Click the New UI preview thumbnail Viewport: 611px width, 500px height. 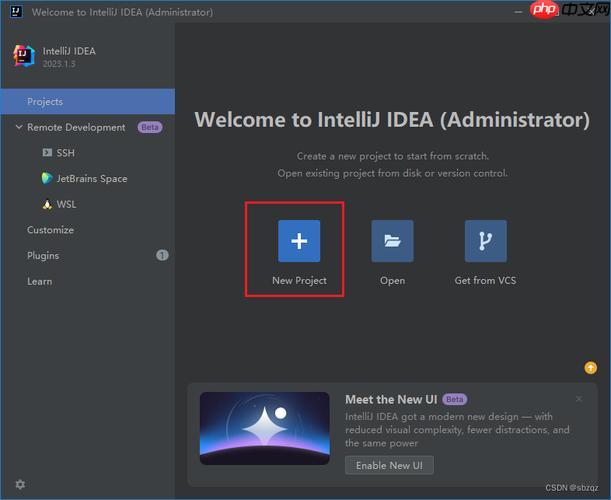tap(265, 428)
